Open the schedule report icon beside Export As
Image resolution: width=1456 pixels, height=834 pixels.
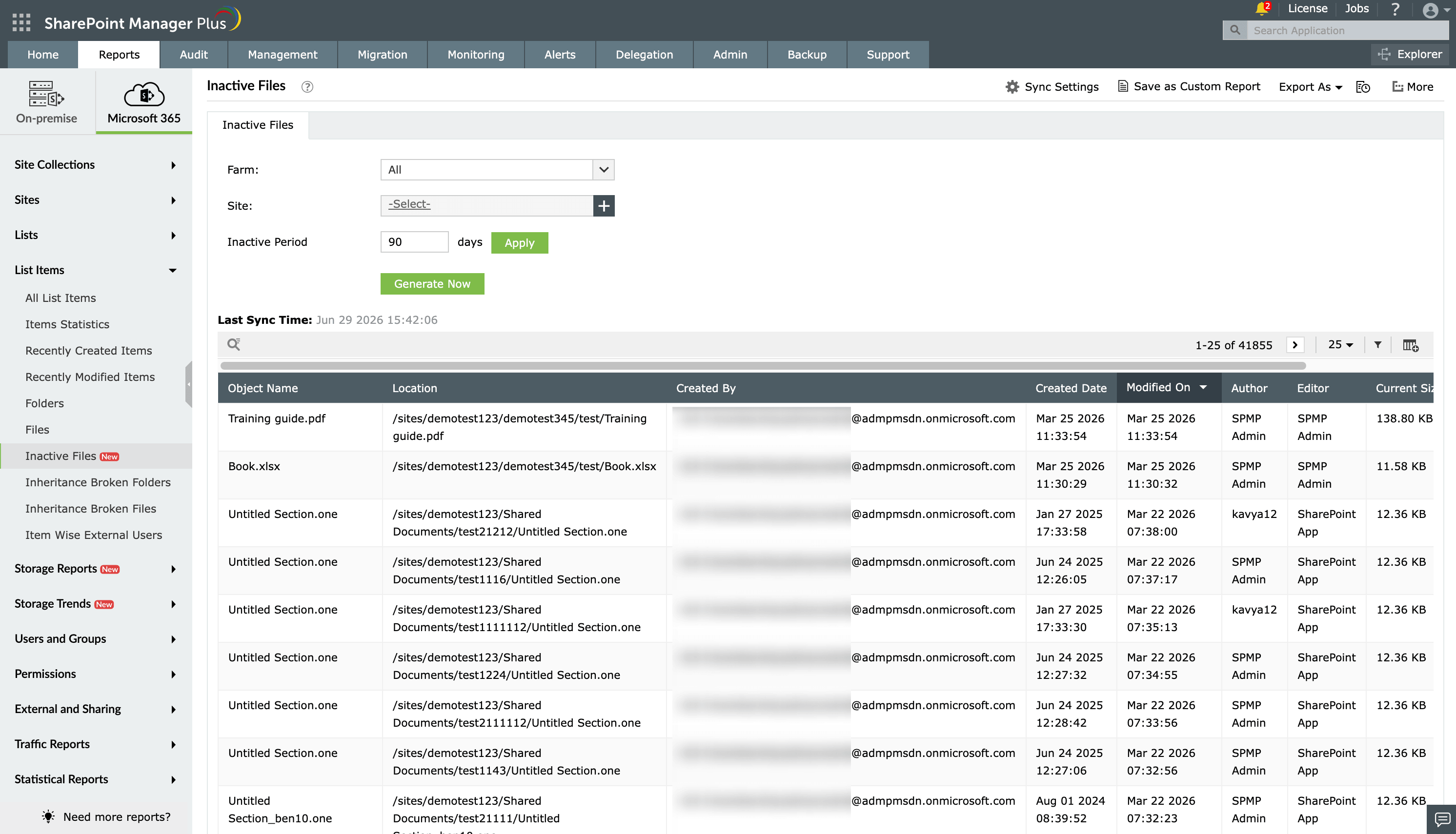pyautogui.click(x=1363, y=87)
